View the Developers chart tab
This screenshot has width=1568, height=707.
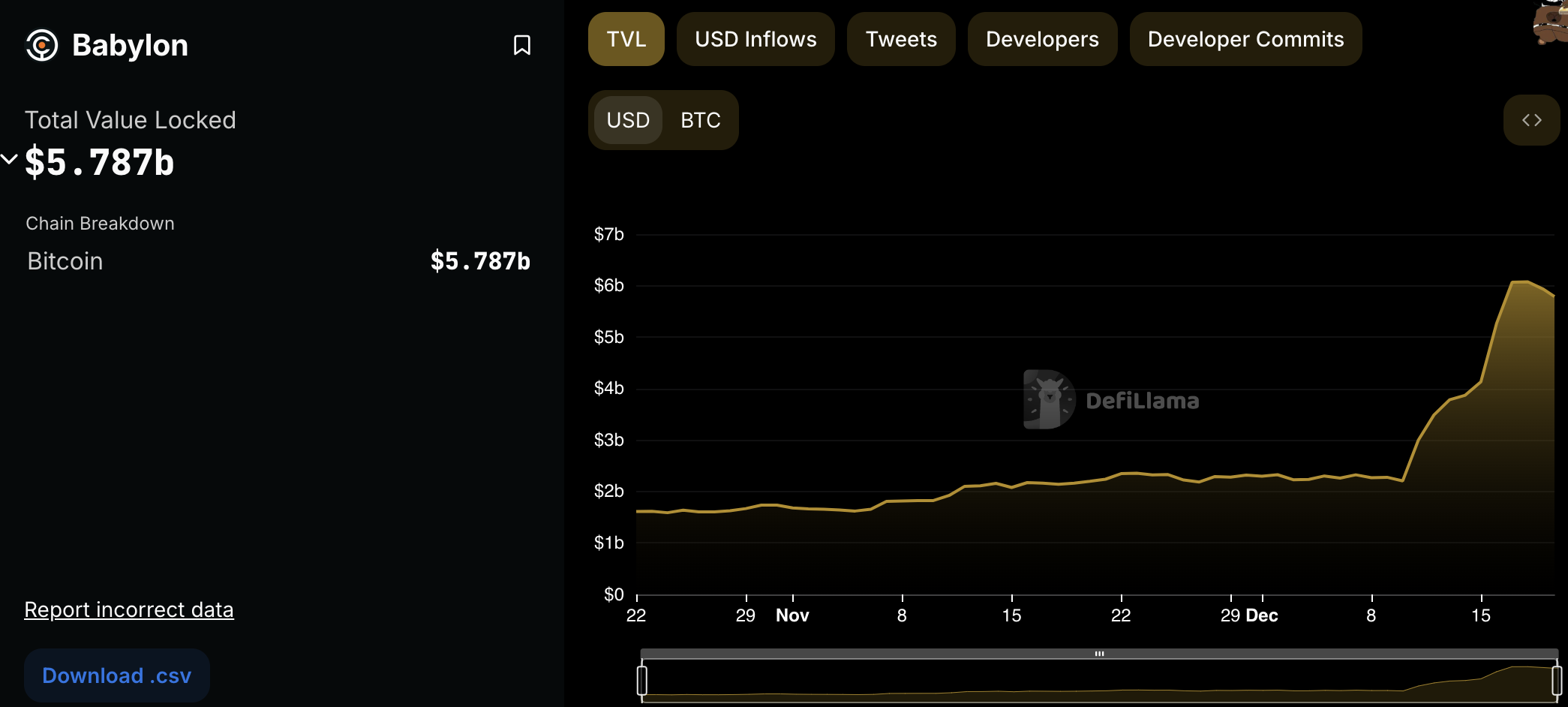pyautogui.click(x=1041, y=39)
